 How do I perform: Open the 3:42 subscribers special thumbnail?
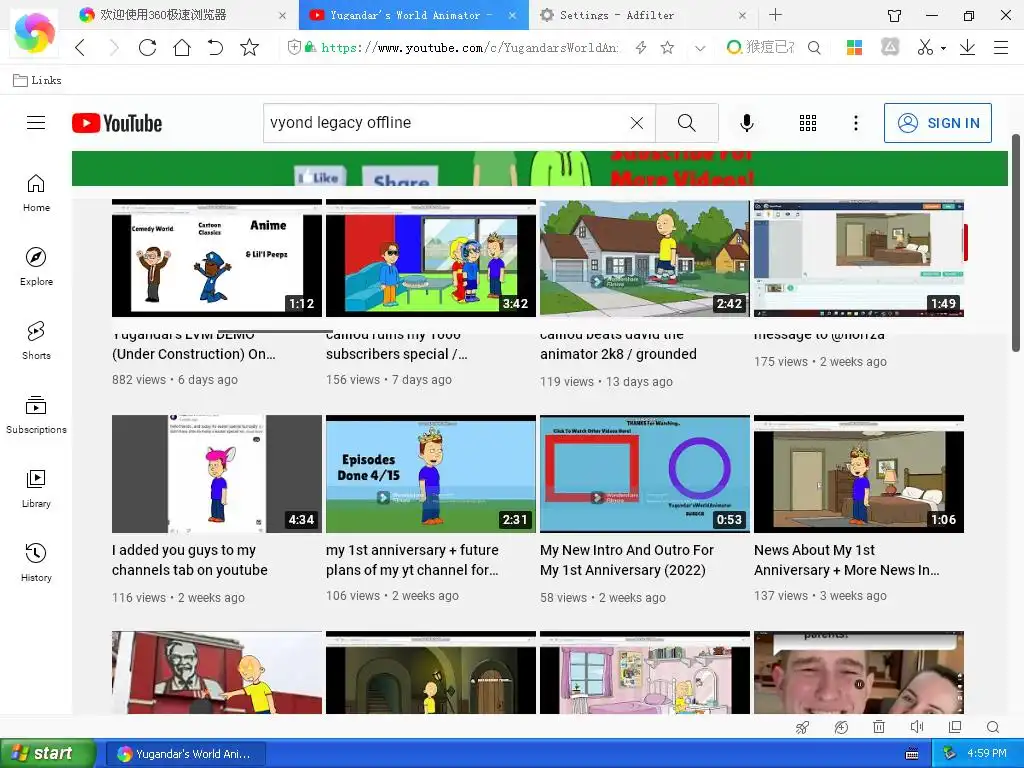tap(431, 258)
